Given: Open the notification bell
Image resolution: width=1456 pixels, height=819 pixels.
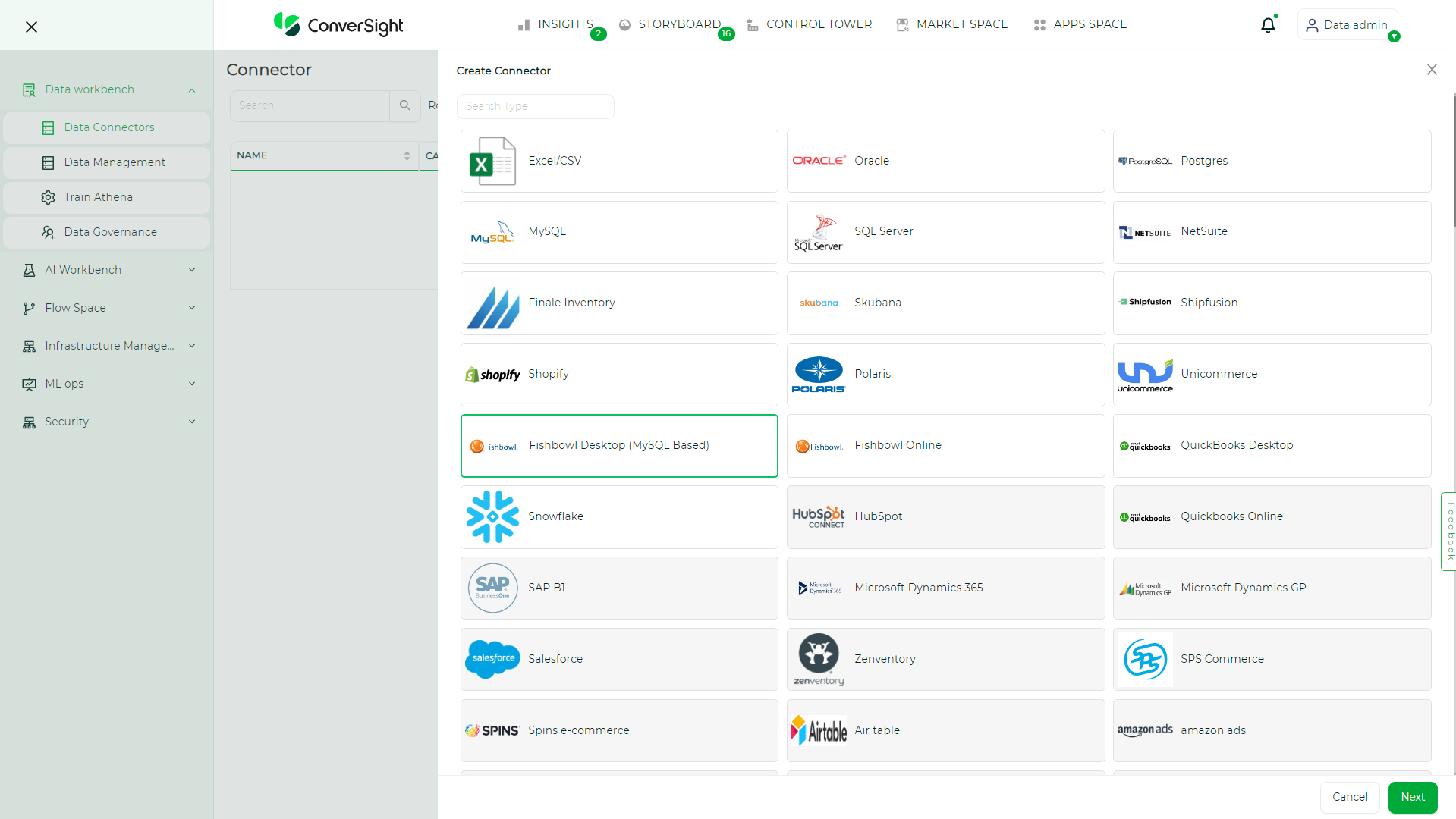Looking at the screenshot, I should [1268, 24].
